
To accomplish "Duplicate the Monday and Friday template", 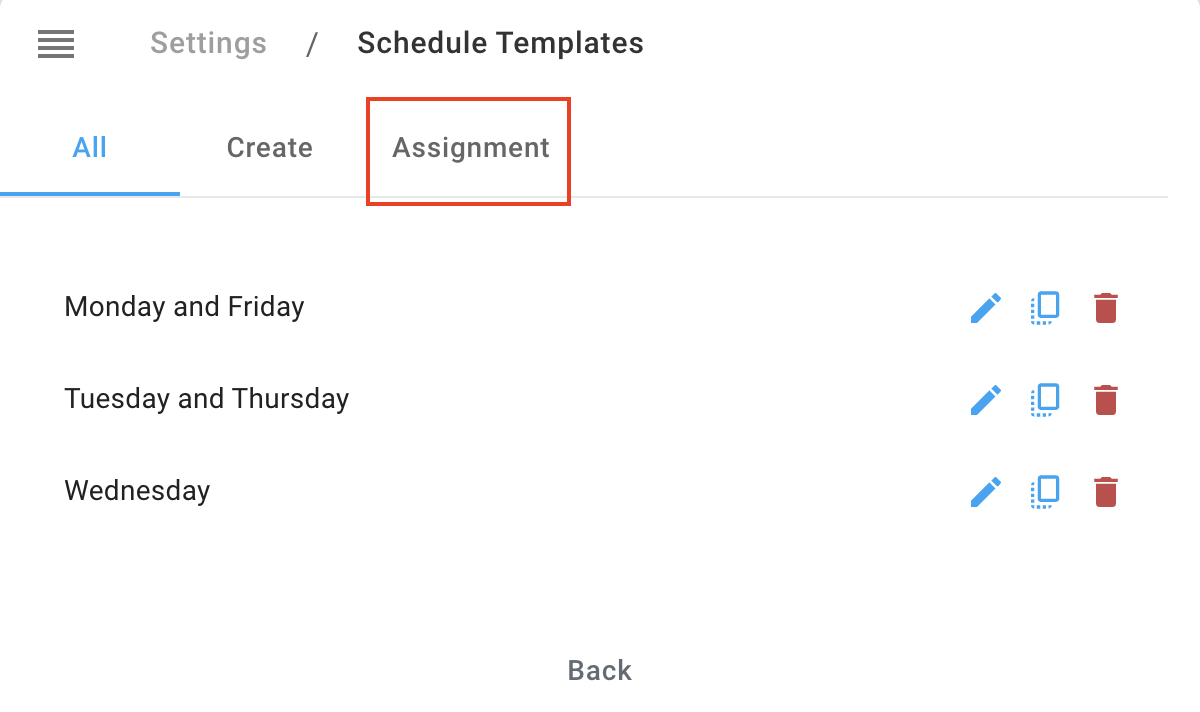I will pyautogui.click(x=1045, y=308).
